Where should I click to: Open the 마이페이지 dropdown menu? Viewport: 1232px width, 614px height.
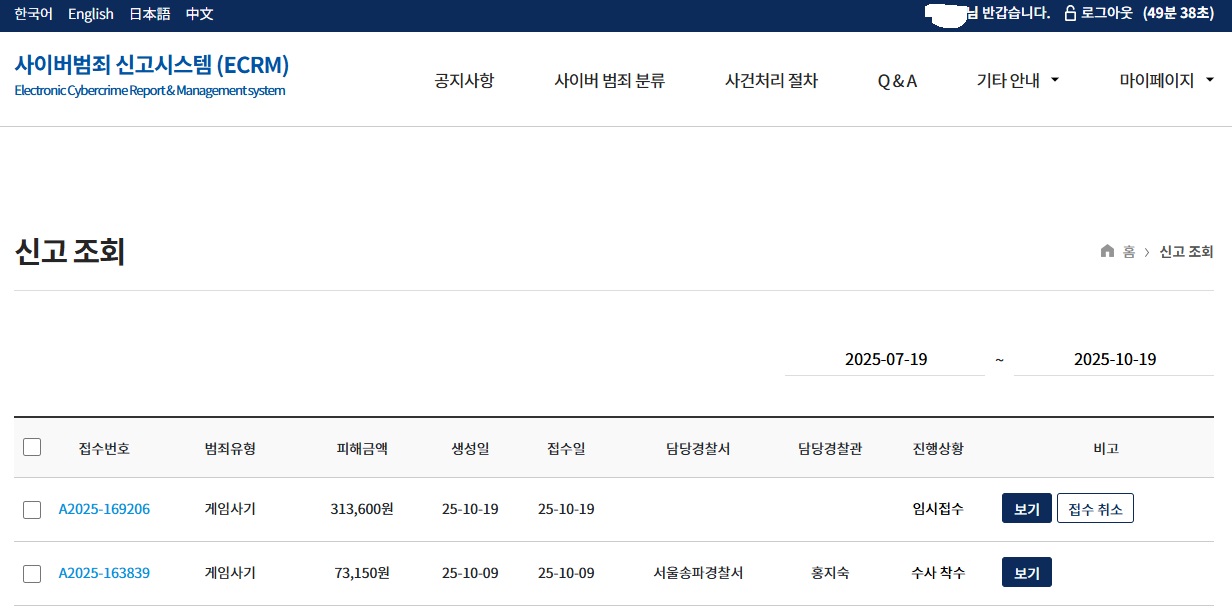click(1166, 81)
